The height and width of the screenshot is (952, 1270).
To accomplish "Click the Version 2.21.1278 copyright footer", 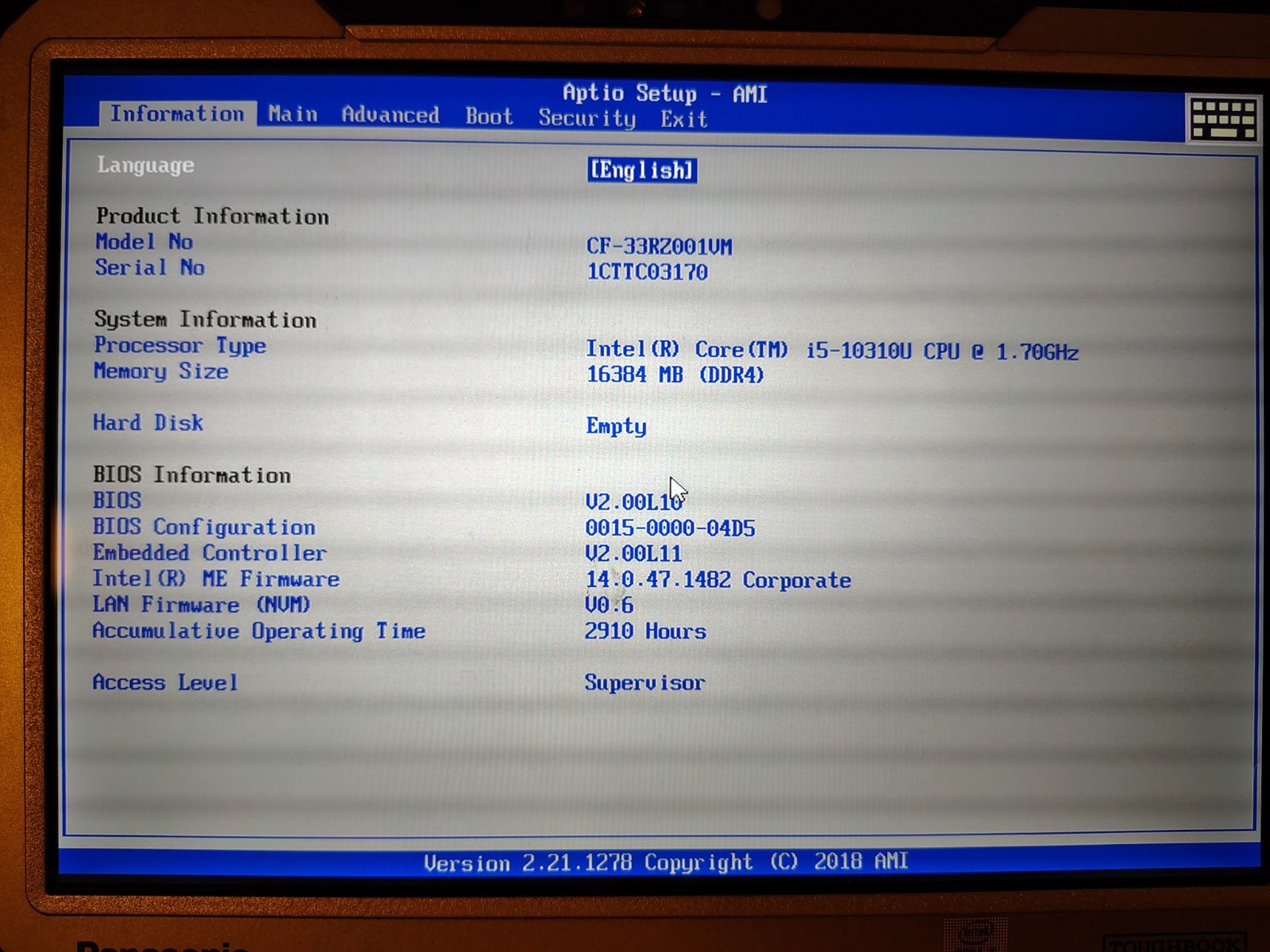I will [666, 862].
